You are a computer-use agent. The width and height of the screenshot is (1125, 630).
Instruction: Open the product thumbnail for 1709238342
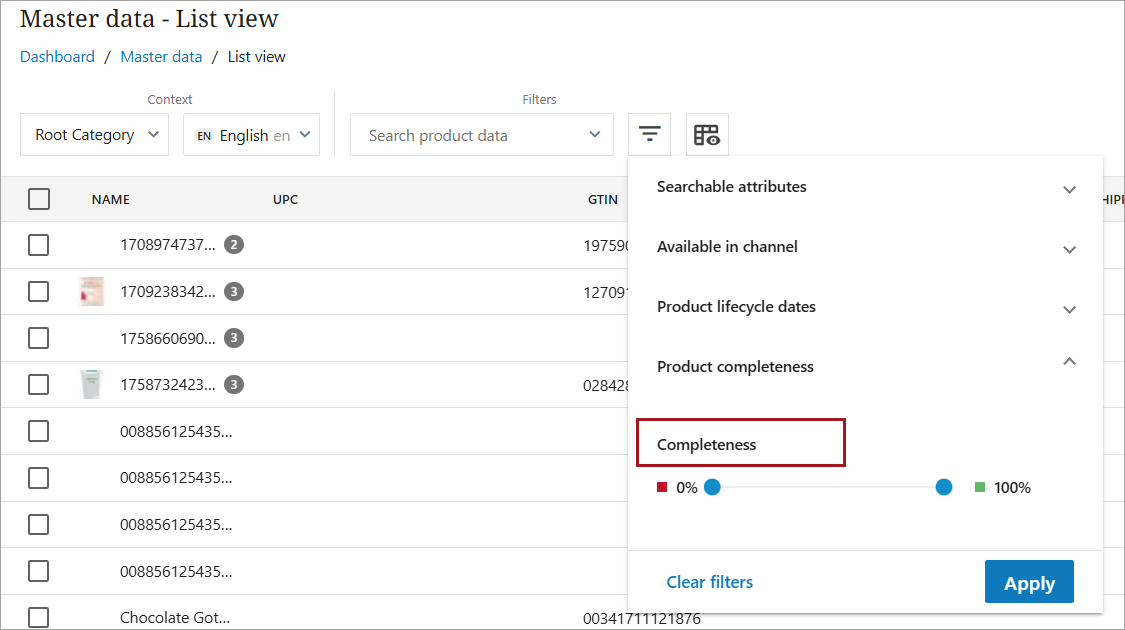(x=92, y=292)
